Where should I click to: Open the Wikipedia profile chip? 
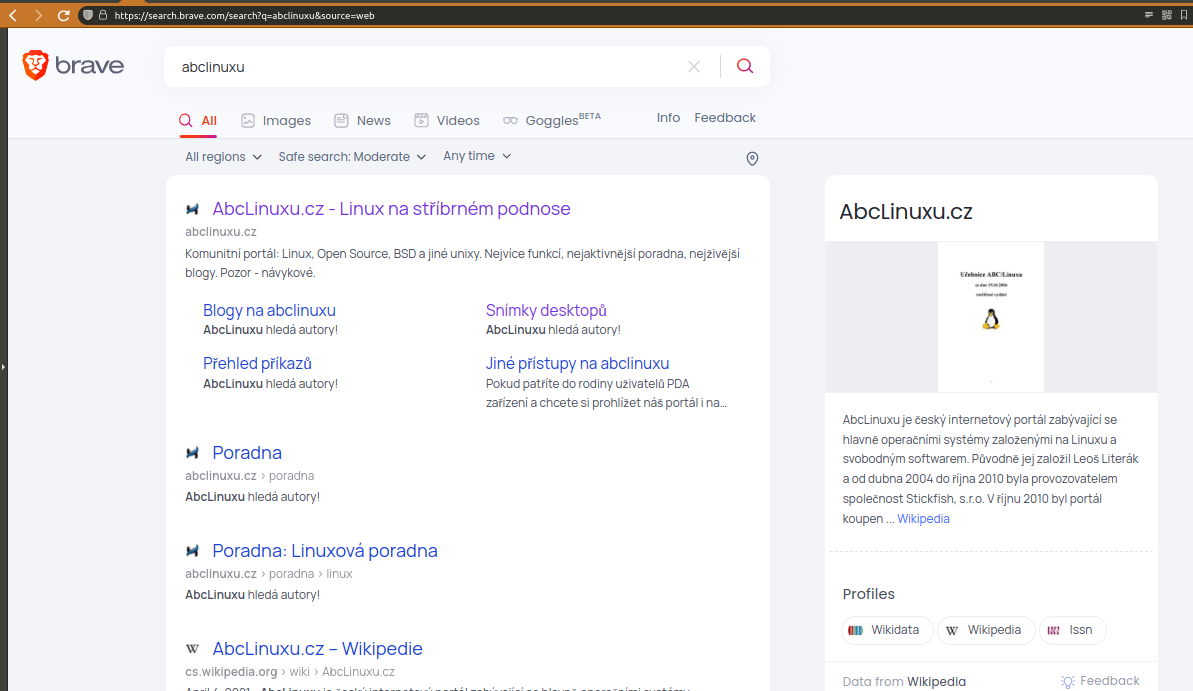pyautogui.click(x=985, y=630)
